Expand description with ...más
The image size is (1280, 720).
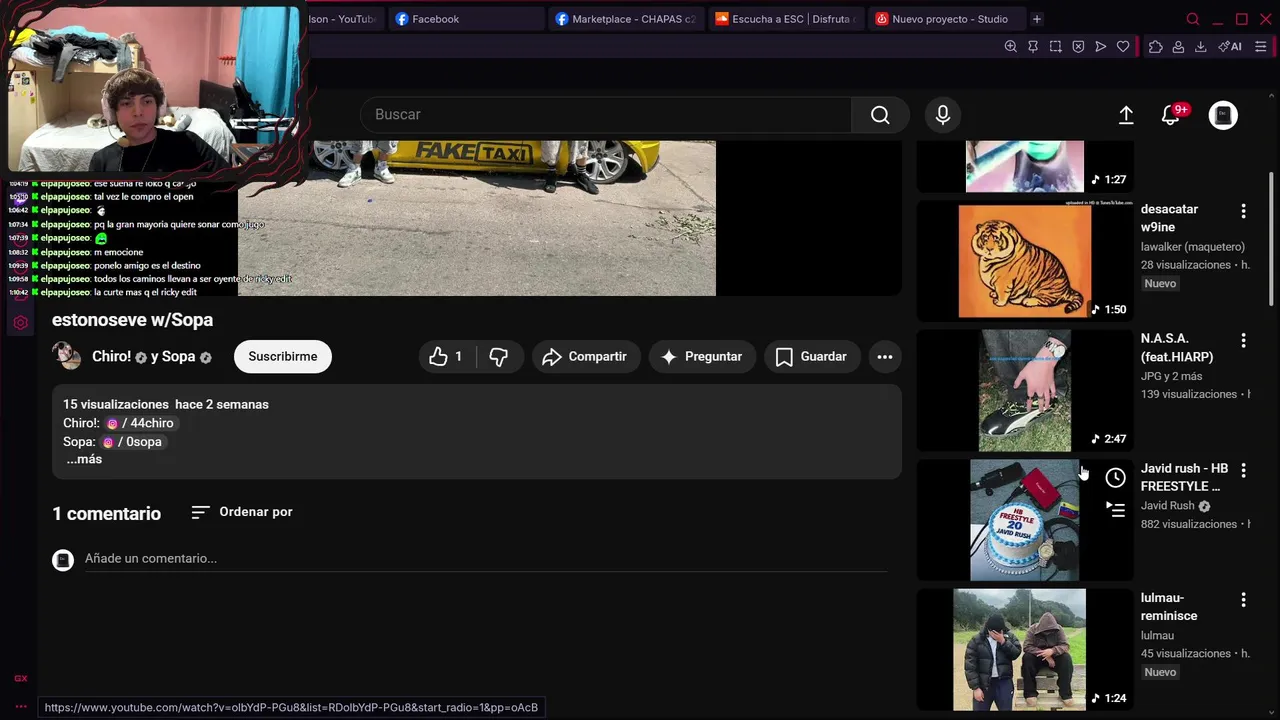pyautogui.click(x=84, y=459)
